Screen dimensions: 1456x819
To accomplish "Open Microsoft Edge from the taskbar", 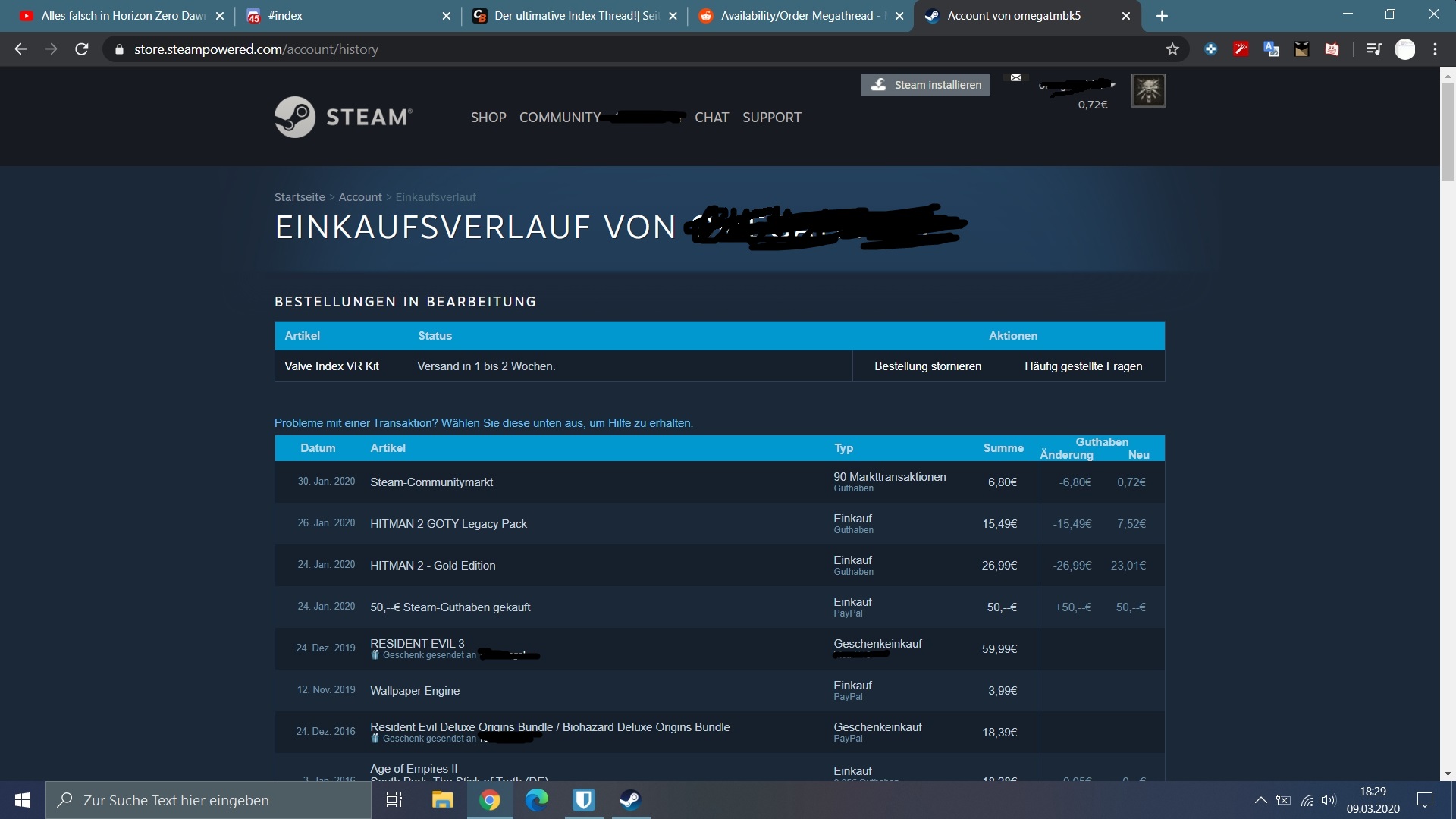I will [537, 800].
